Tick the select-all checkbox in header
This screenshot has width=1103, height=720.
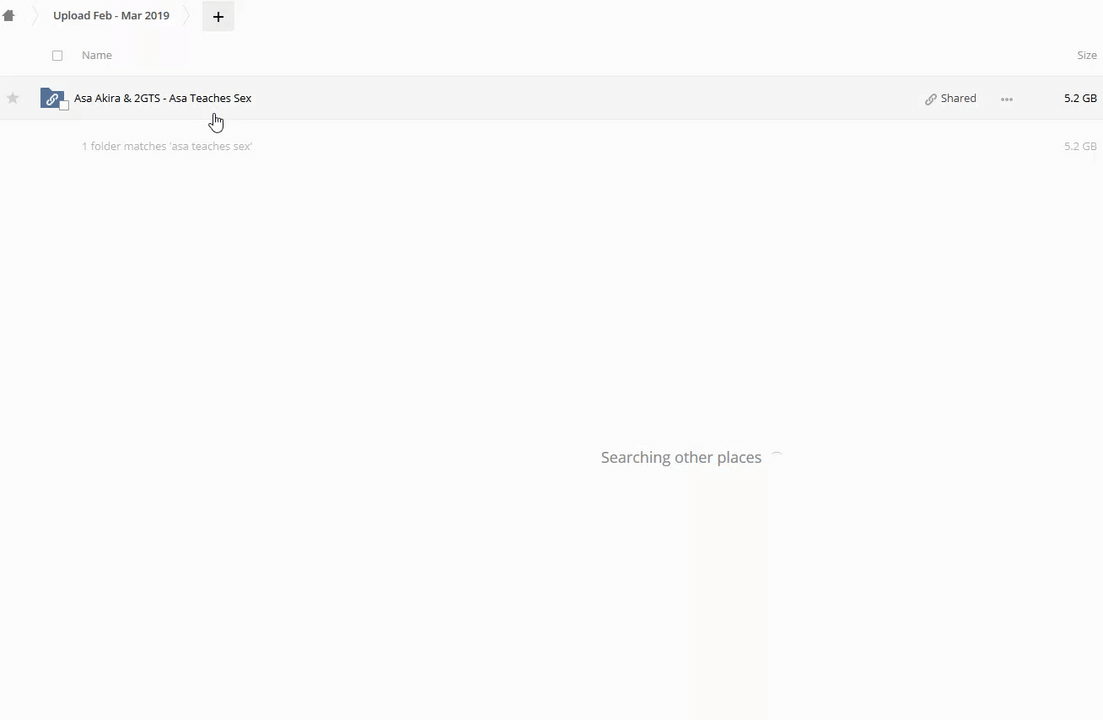pyautogui.click(x=57, y=56)
